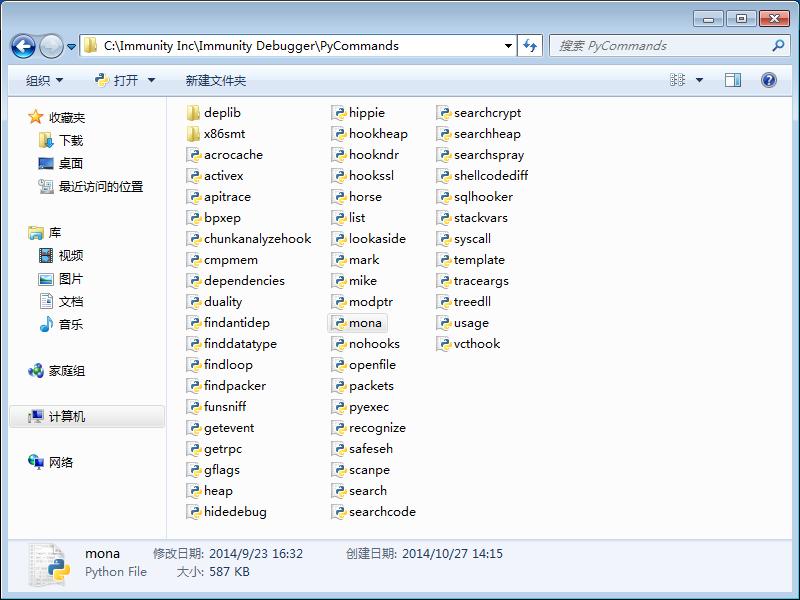
Task: Select the bpxep Python file icon
Action: pyautogui.click(x=193, y=218)
